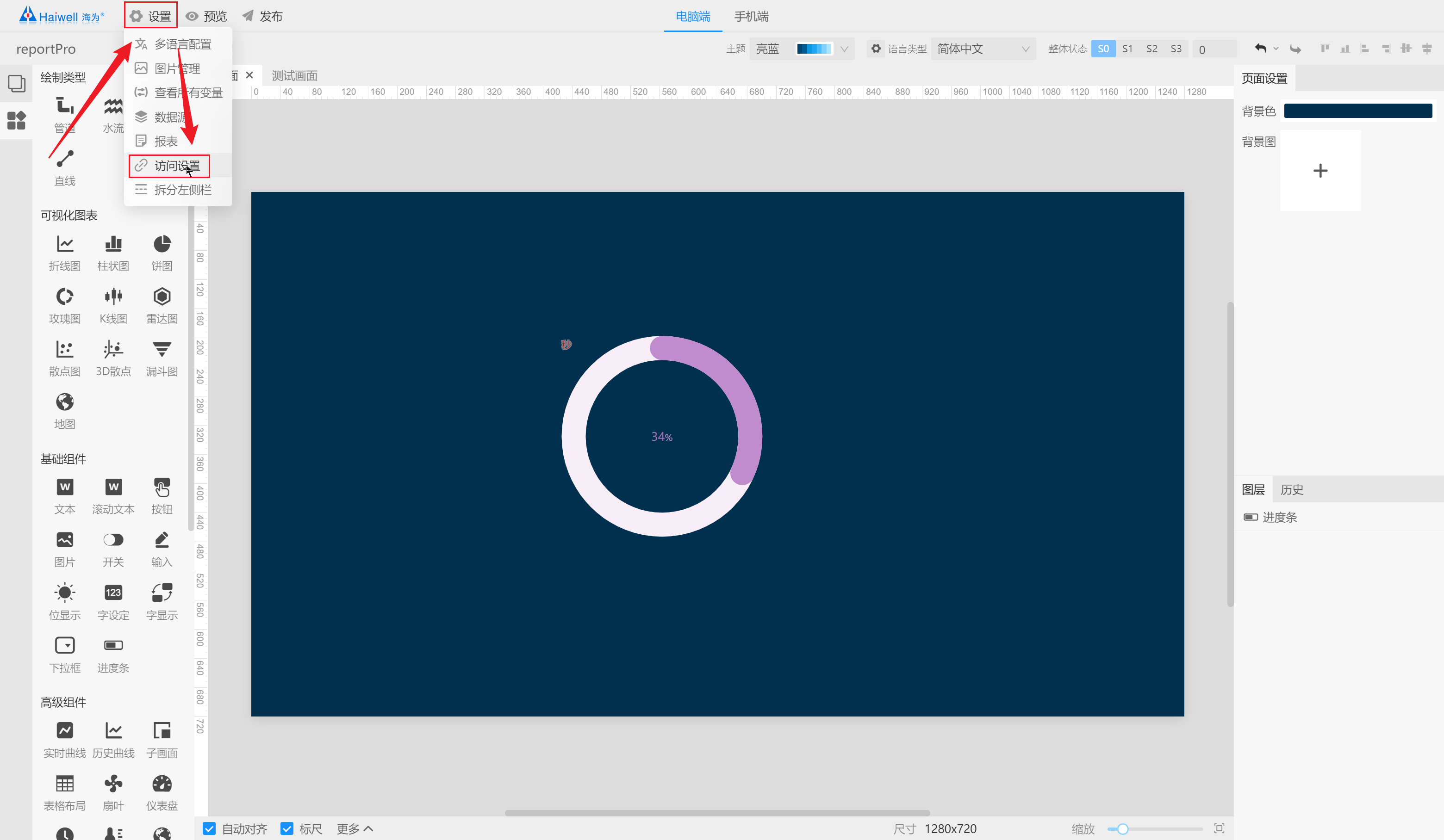
Task: Select the 直线 straight line drawing tool
Action: tap(65, 168)
